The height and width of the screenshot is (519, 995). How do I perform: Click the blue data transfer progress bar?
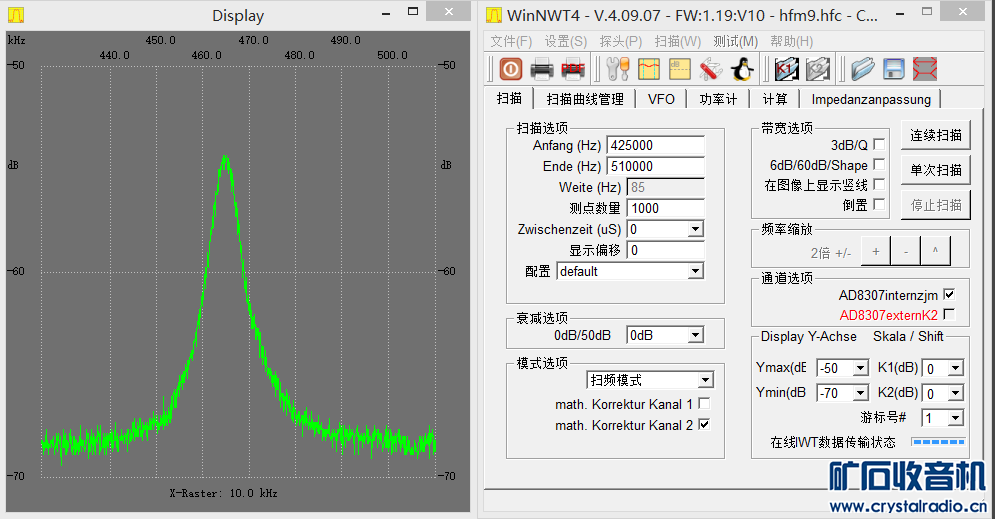point(939,441)
